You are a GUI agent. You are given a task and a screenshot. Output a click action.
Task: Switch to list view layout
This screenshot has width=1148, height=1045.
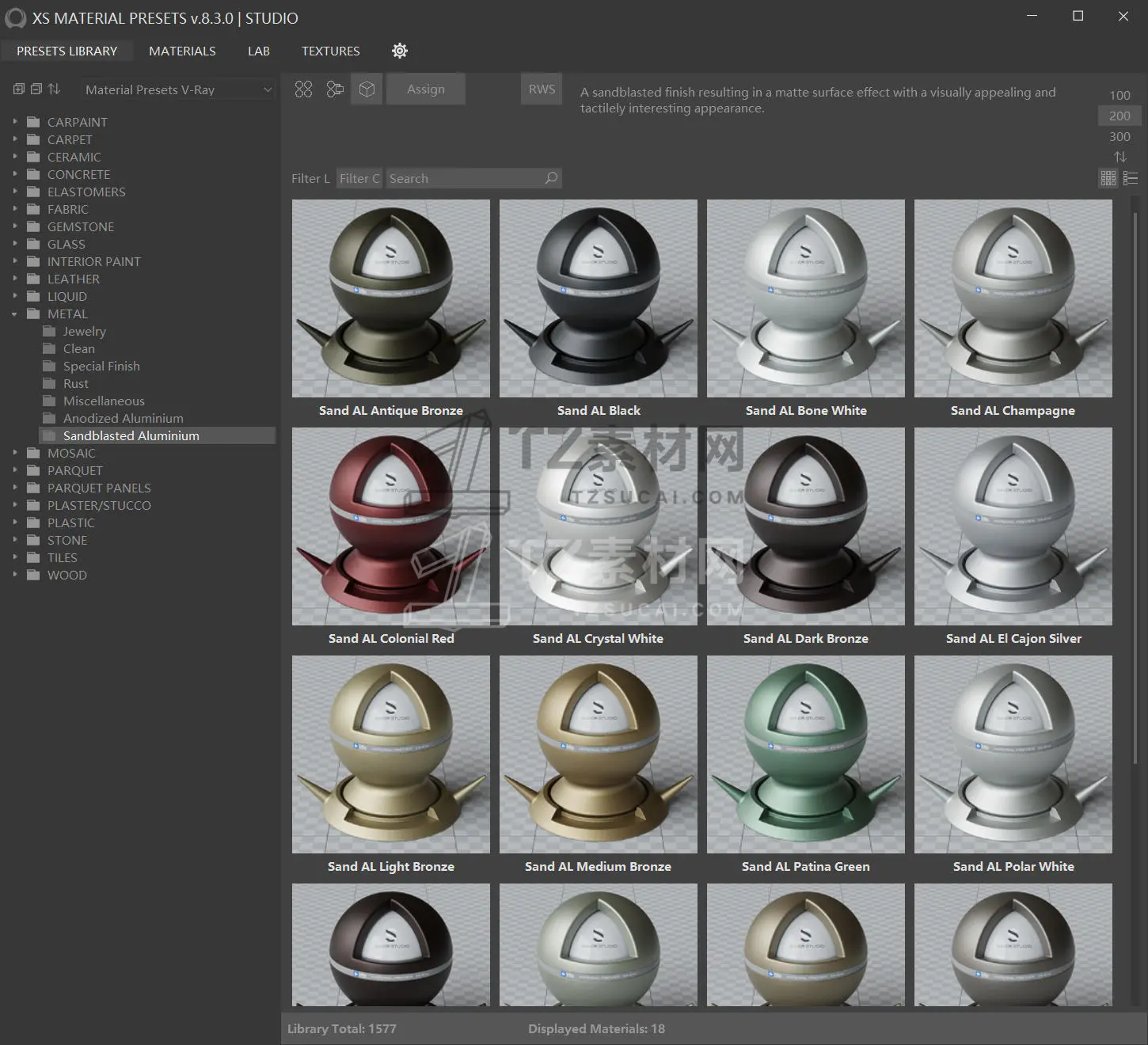pos(1131,179)
